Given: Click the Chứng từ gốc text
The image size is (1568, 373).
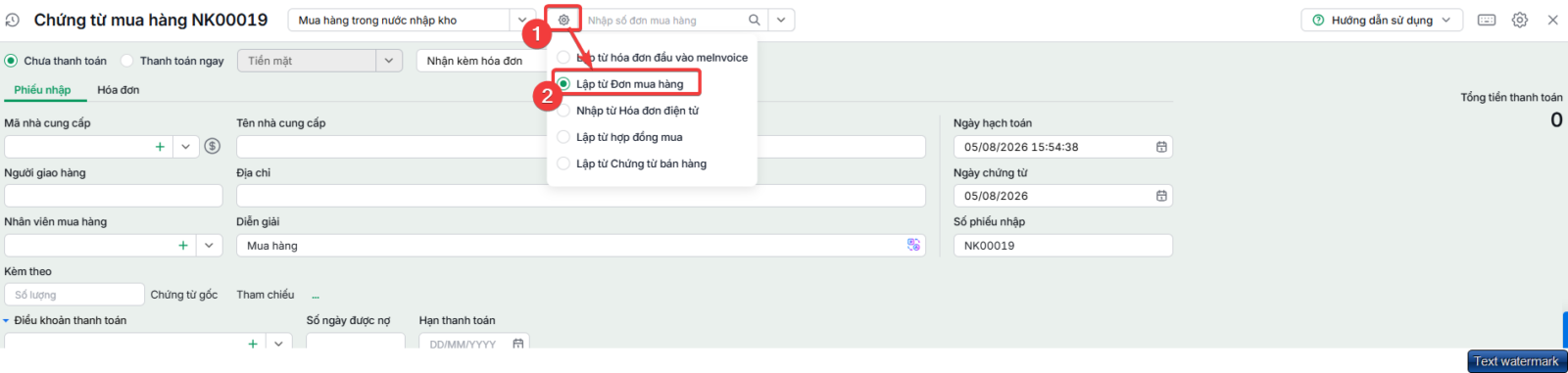Looking at the screenshot, I should pos(184,295).
